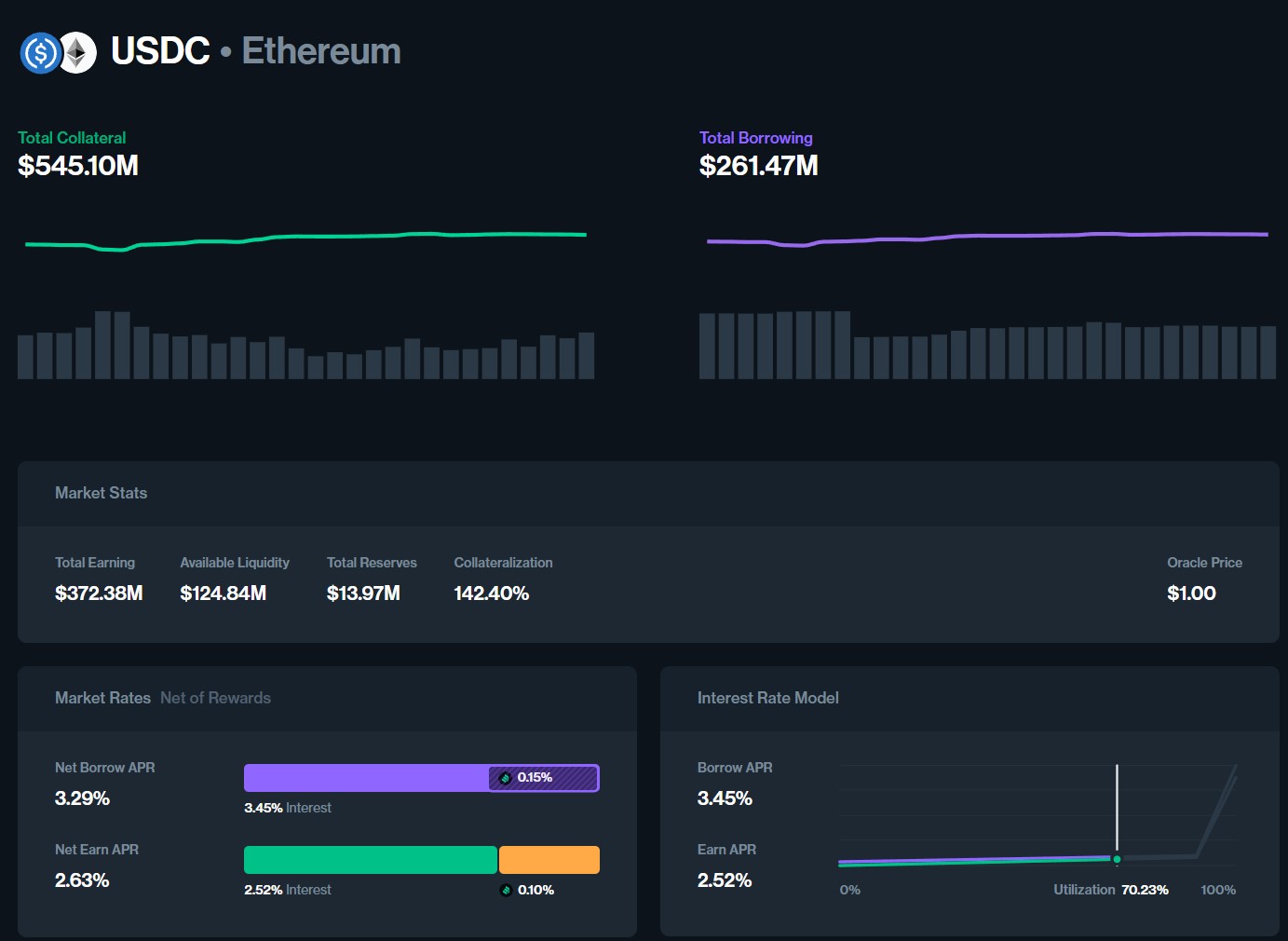This screenshot has width=1288, height=941.
Task: Click the Total Borrowing label
Action: coord(755,138)
